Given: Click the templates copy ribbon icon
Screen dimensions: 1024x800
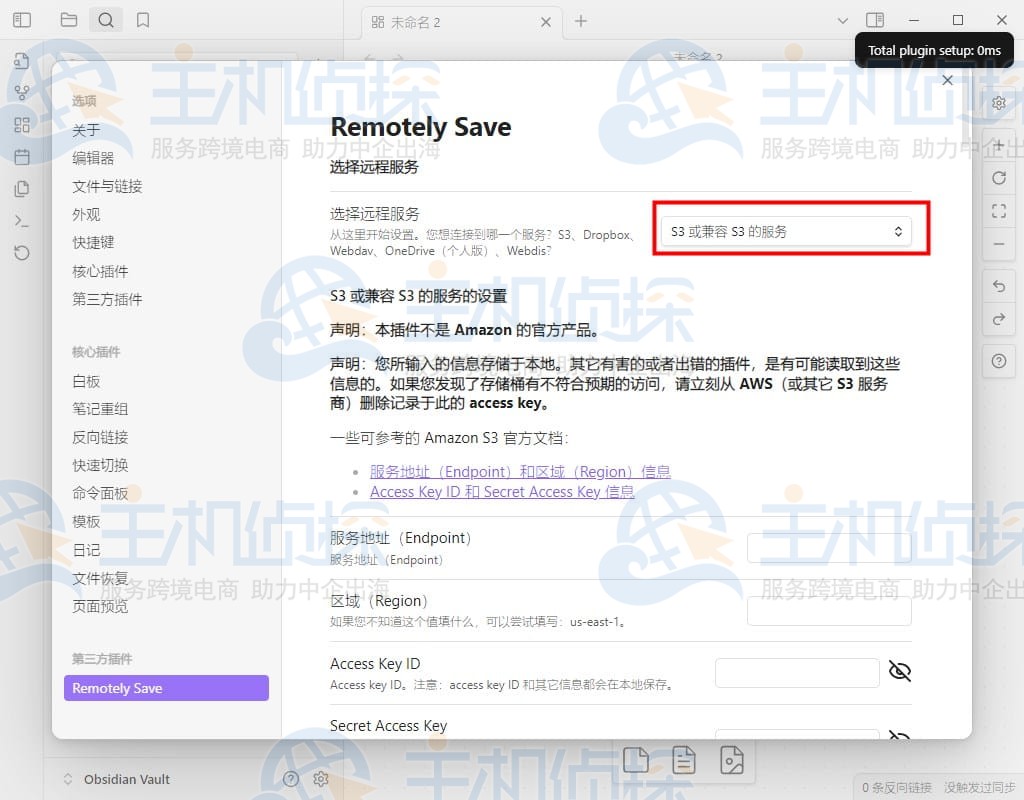Looking at the screenshot, I should click(22, 189).
